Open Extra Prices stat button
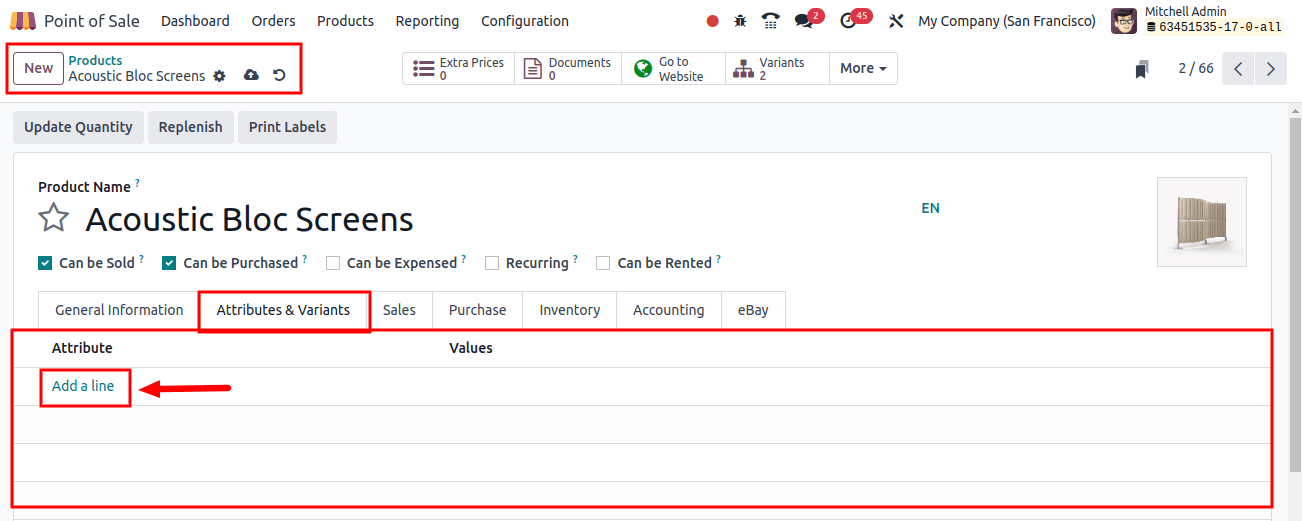1302x521 pixels. [459, 69]
